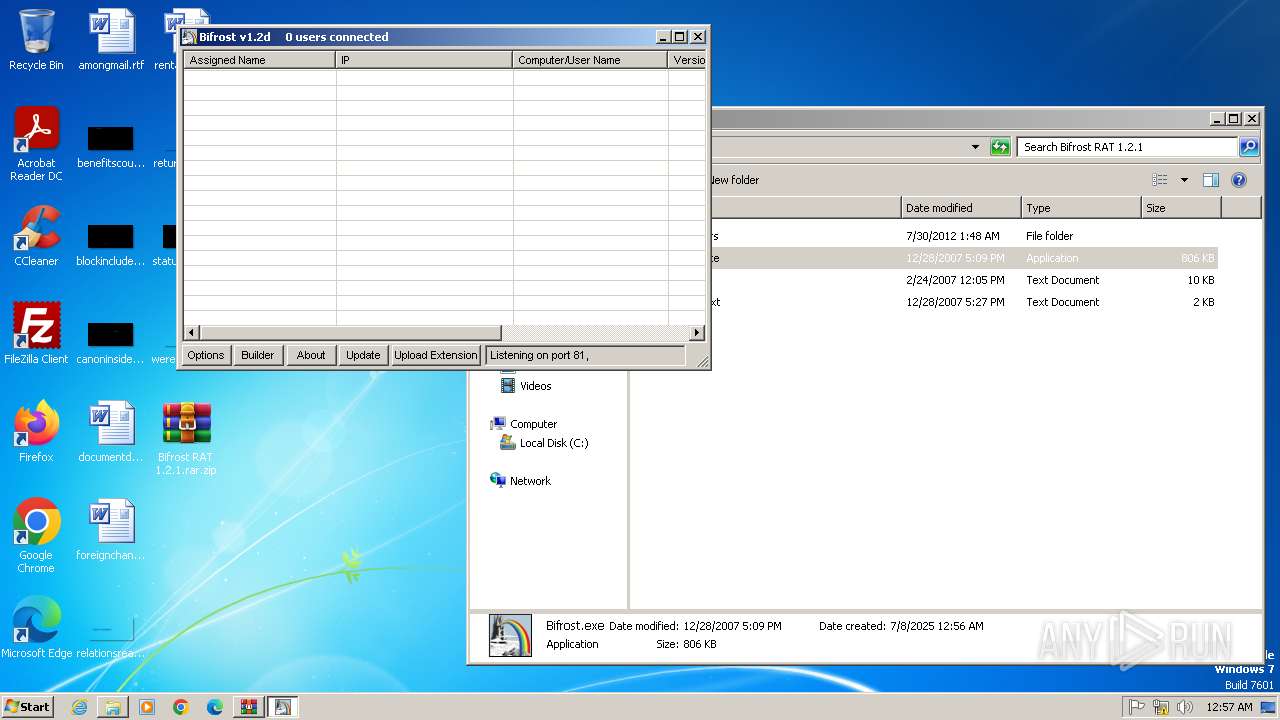Click the Update button in Bifrost
1280x720 pixels.
coord(363,355)
